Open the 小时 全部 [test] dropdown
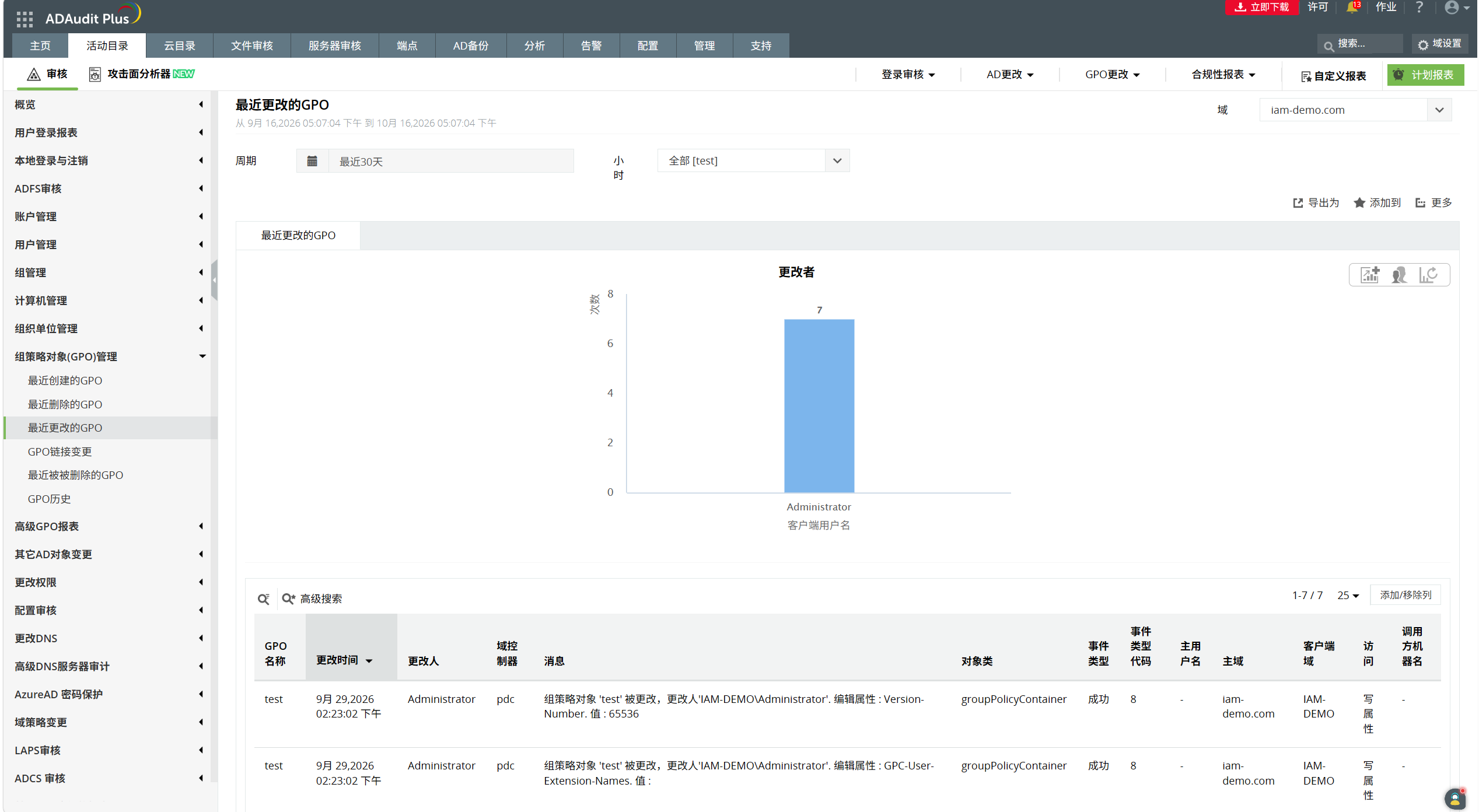Screen dimensions: 1479x812 753,160
